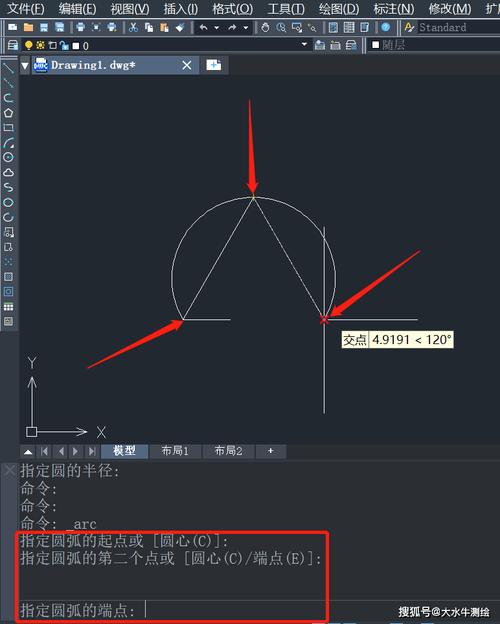Viewport: 500px width, 624px height.
Task: Click the Undo arrow
Action: 203,27
